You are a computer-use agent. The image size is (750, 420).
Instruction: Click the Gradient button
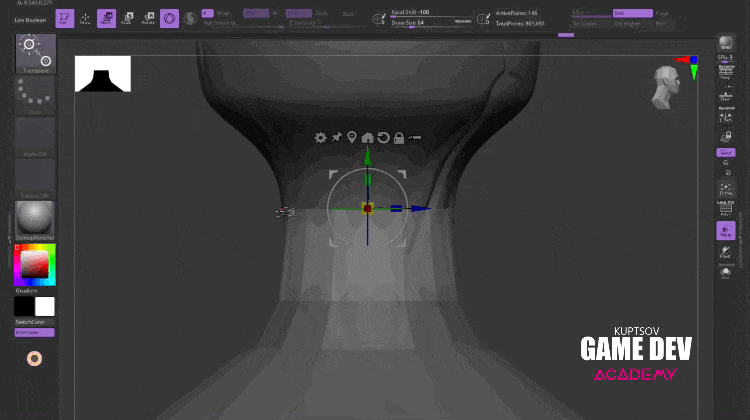[26, 291]
